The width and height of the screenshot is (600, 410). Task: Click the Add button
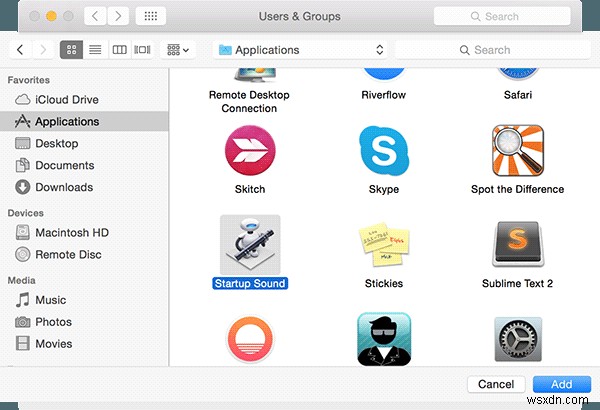[562, 384]
